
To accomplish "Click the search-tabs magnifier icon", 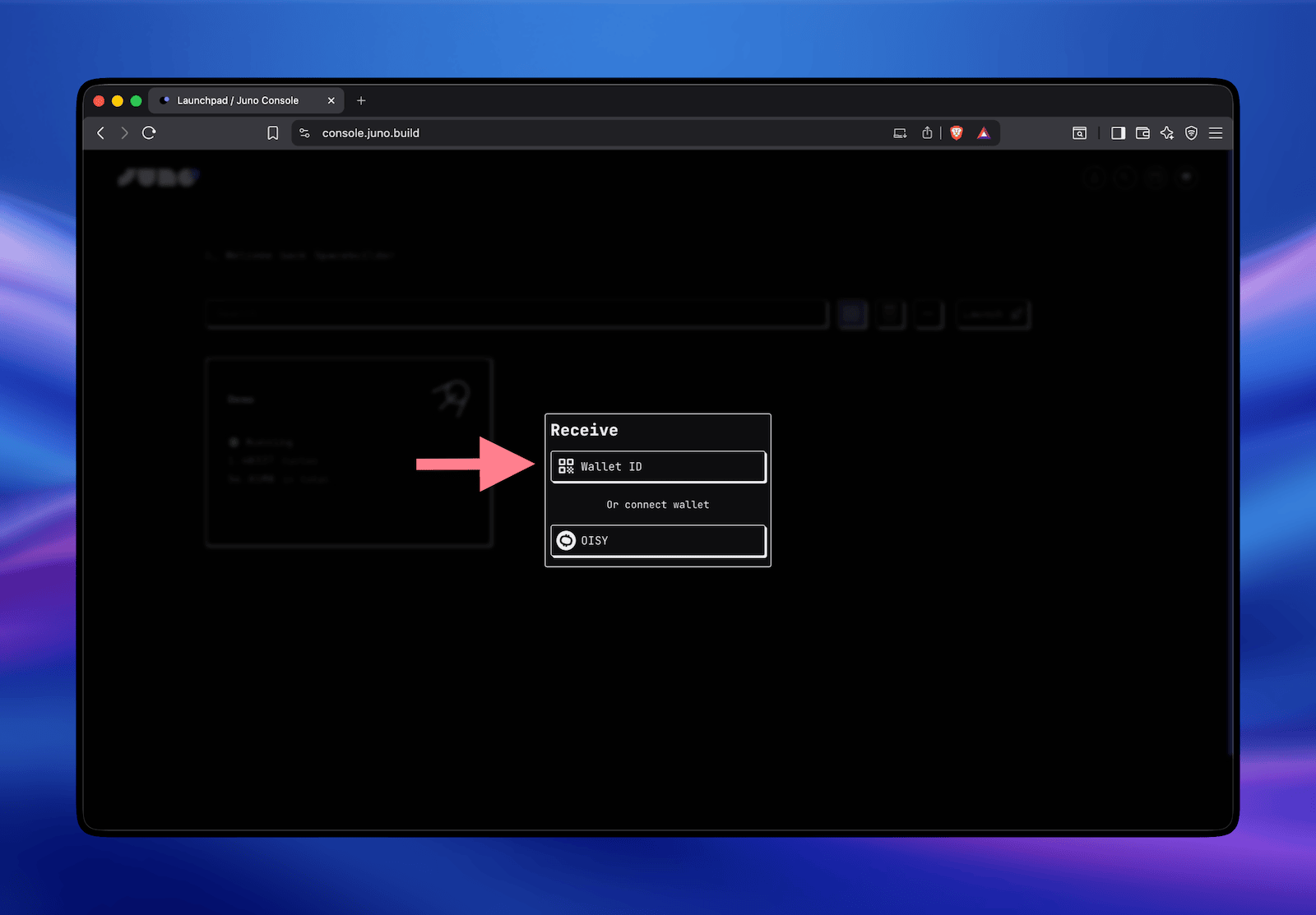I will click(x=1079, y=132).
